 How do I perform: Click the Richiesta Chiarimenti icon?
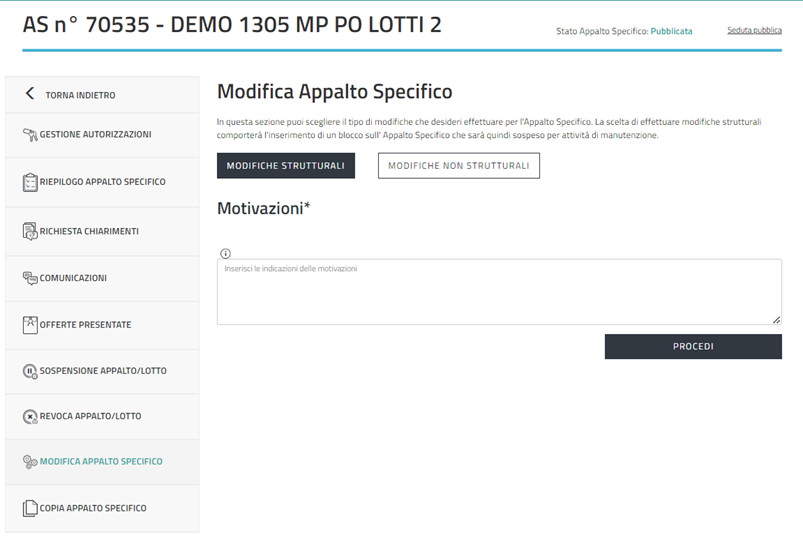click(x=30, y=231)
